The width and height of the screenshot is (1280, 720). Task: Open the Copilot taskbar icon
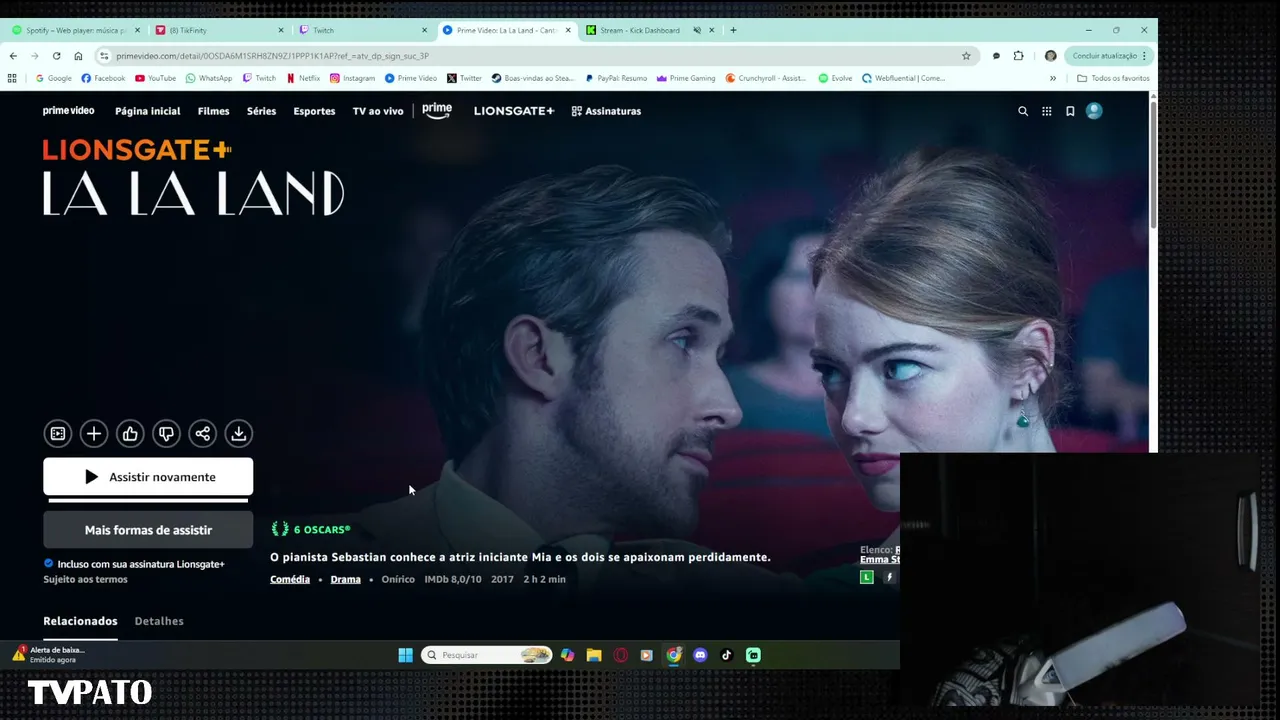pos(568,655)
